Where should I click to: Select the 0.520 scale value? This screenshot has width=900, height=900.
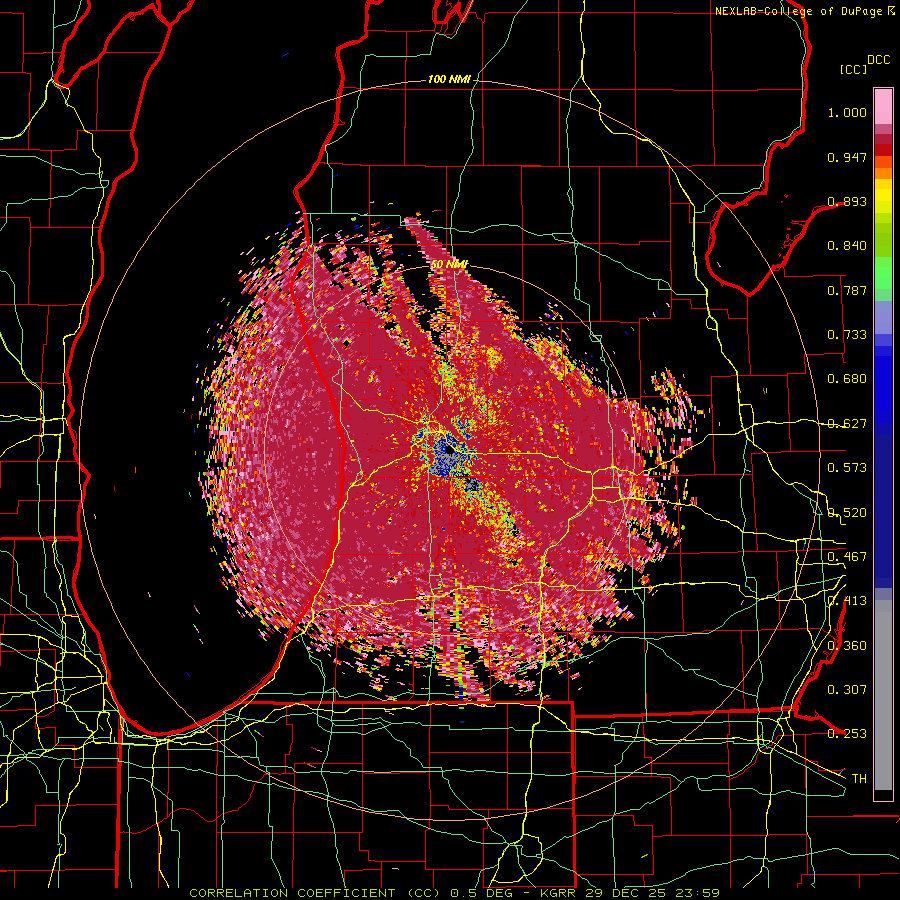point(847,513)
